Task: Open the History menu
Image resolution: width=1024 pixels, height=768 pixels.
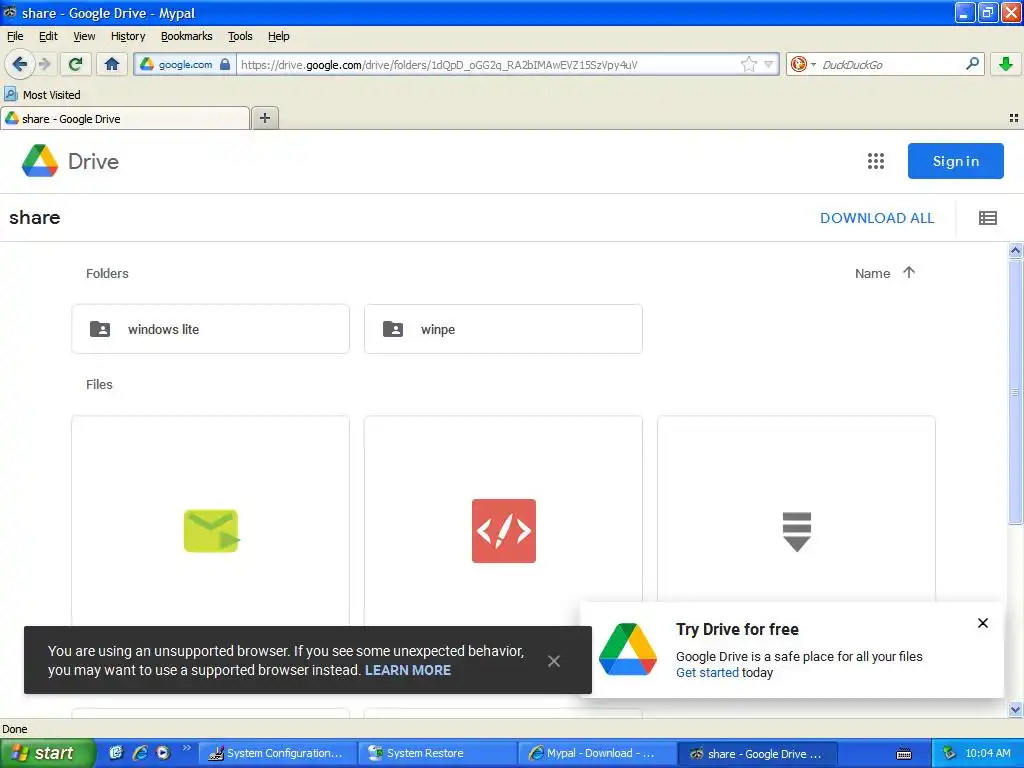Action: pos(128,36)
